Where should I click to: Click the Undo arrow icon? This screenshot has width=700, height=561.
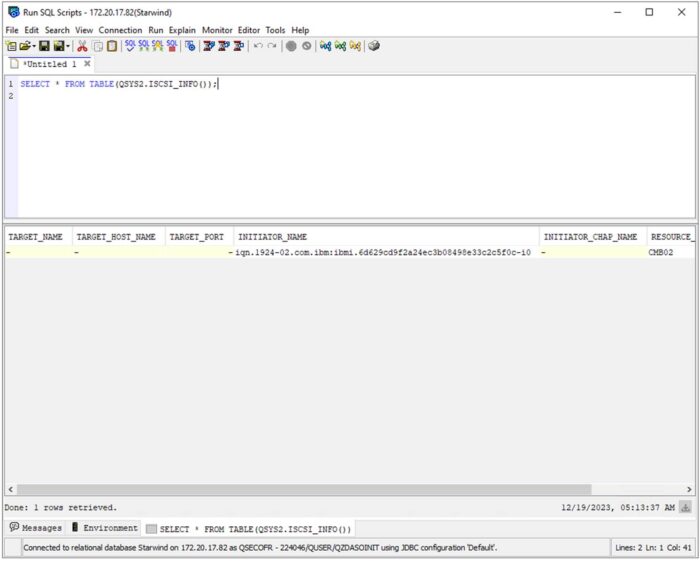coord(258,46)
